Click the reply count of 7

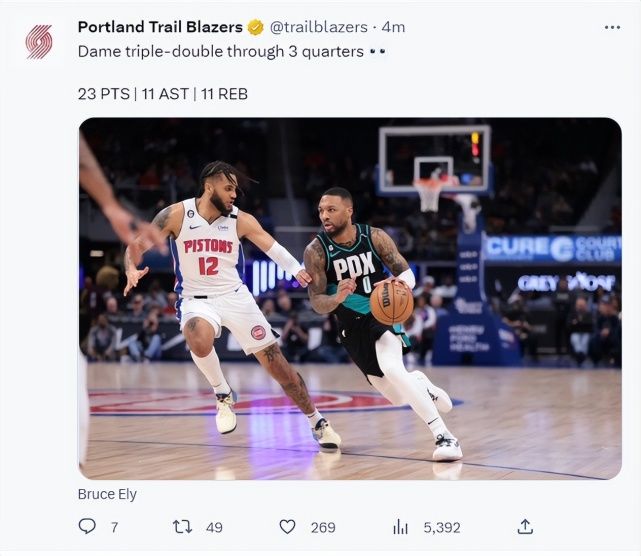coord(114,527)
